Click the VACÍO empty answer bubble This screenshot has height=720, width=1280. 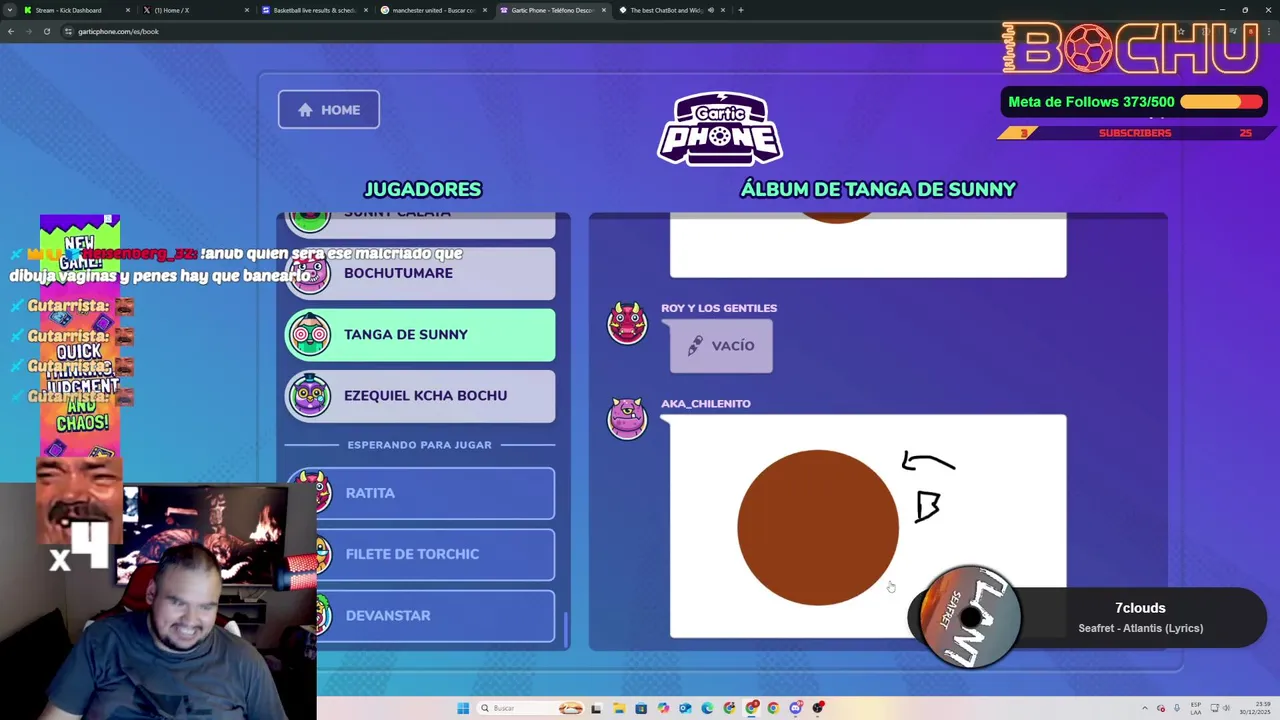tap(721, 345)
